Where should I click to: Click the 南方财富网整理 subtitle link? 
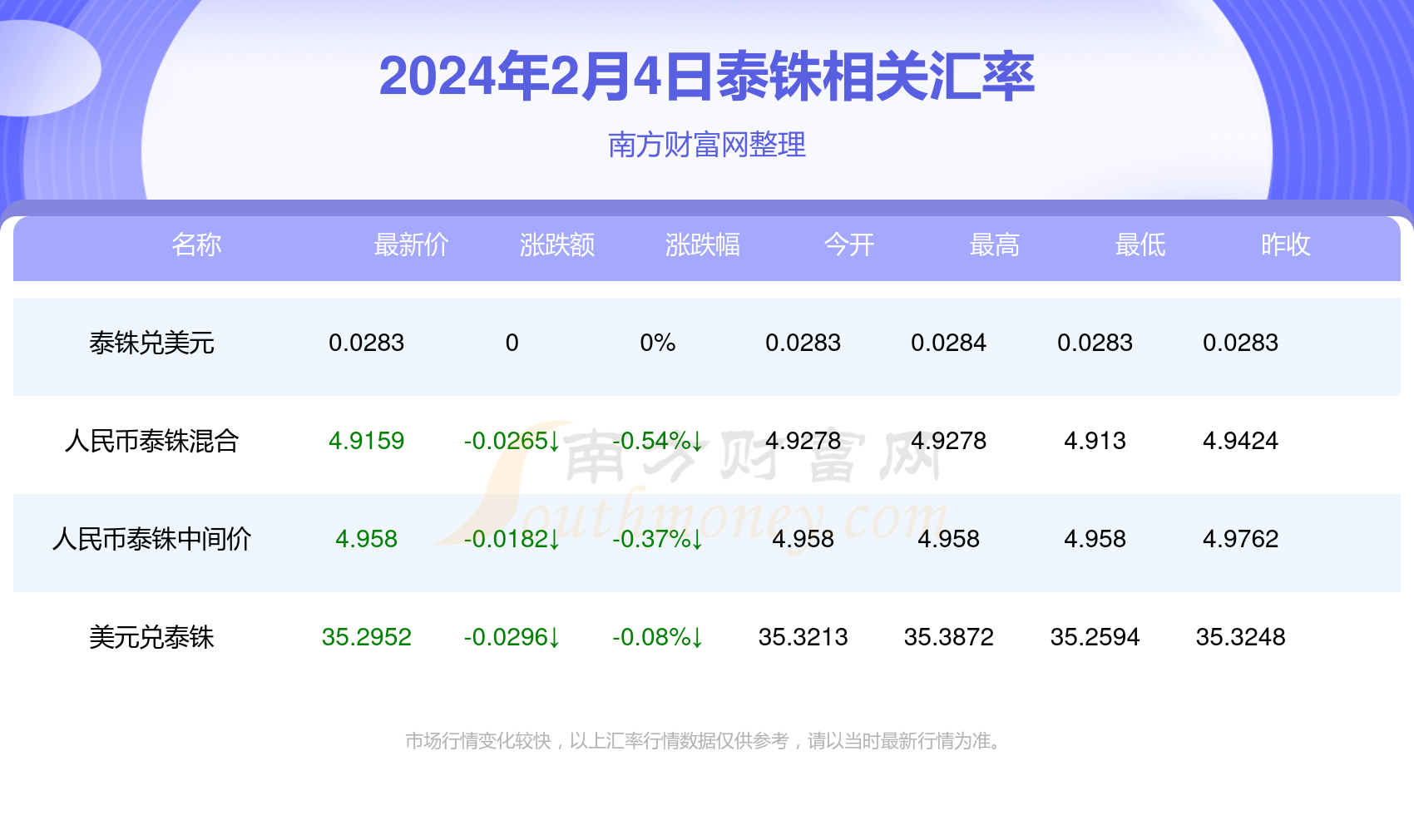pyautogui.click(x=706, y=145)
